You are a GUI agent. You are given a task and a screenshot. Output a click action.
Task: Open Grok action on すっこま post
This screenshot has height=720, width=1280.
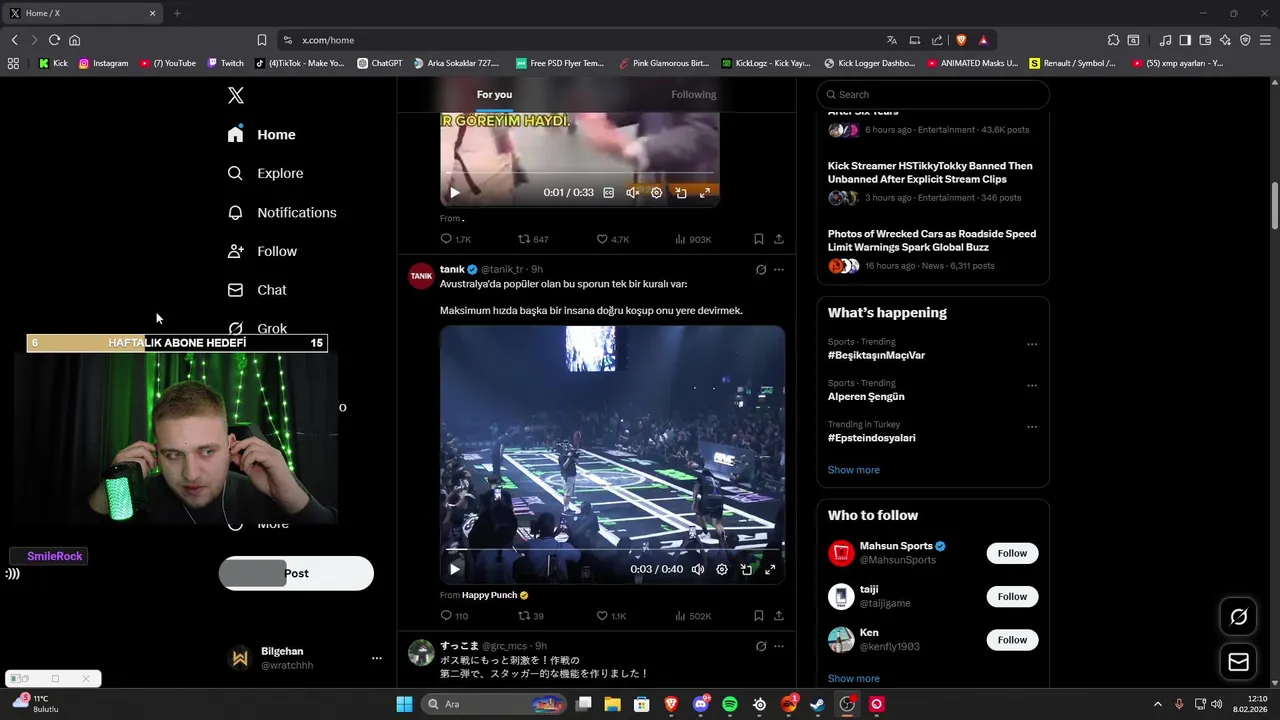pyautogui.click(x=761, y=646)
